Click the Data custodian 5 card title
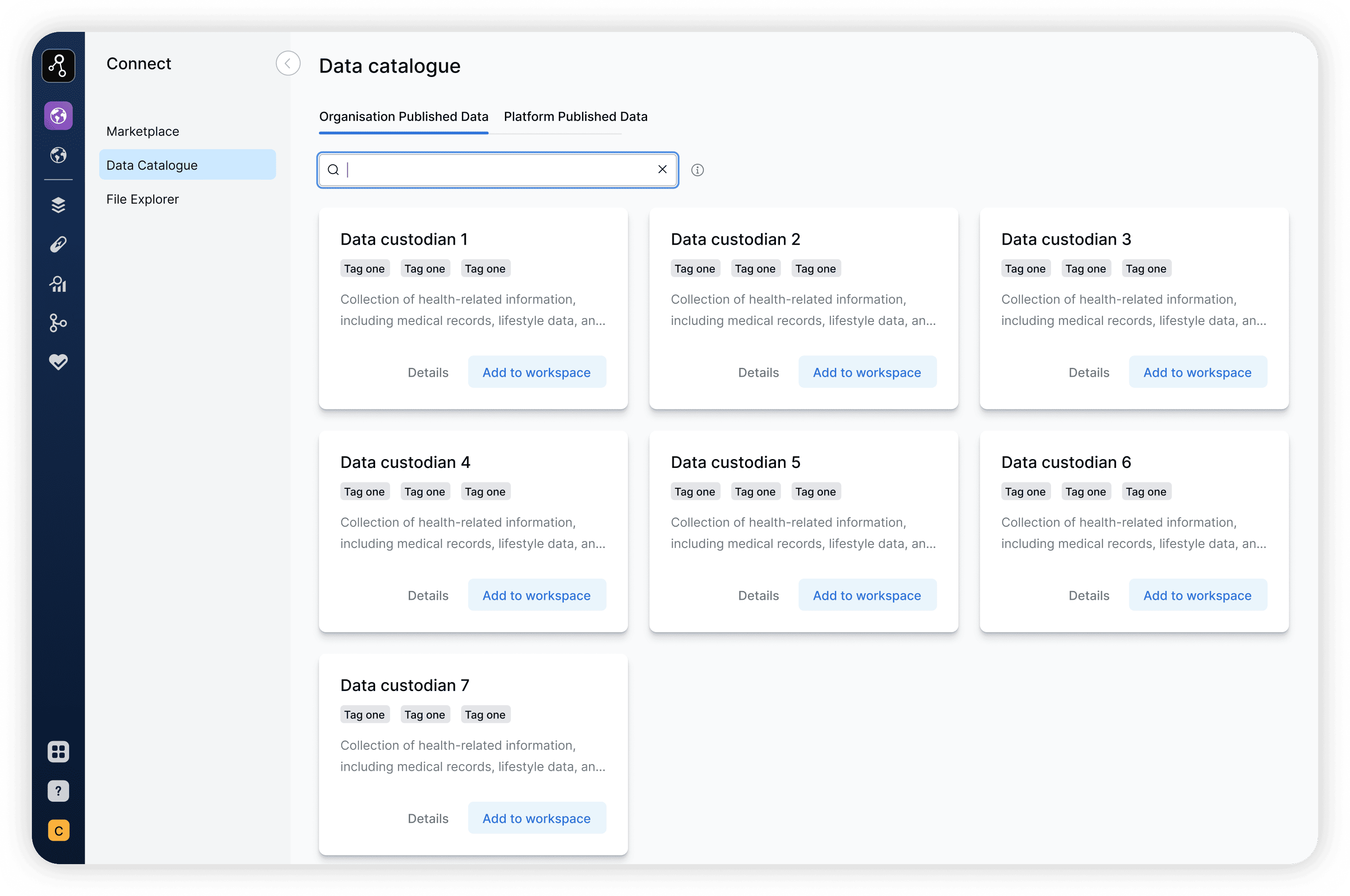 click(736, 462)
